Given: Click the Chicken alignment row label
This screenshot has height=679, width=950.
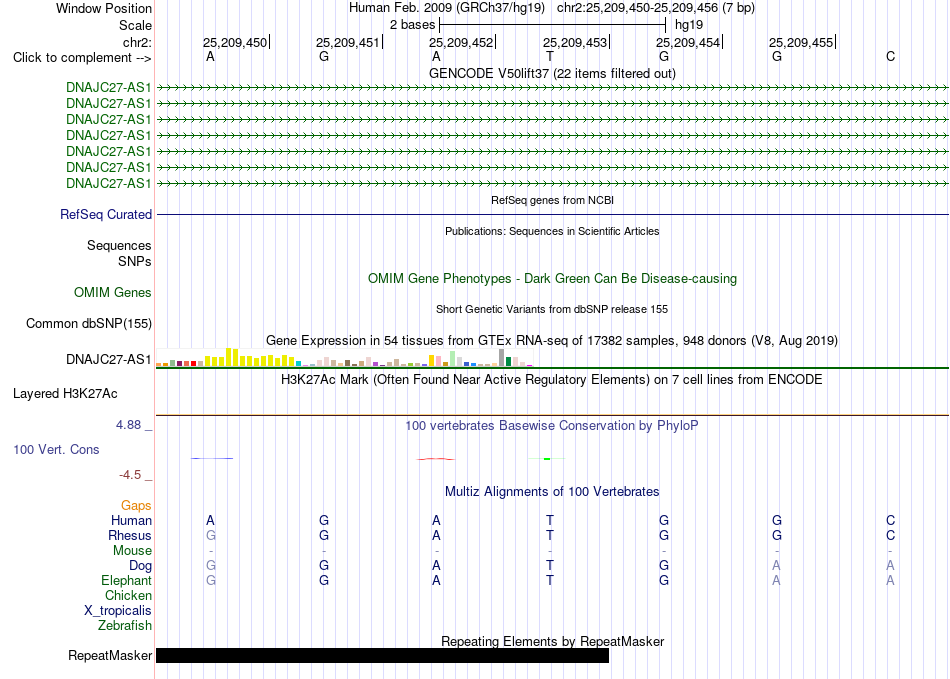Looking at the screenshot, I should coord(128,595).
